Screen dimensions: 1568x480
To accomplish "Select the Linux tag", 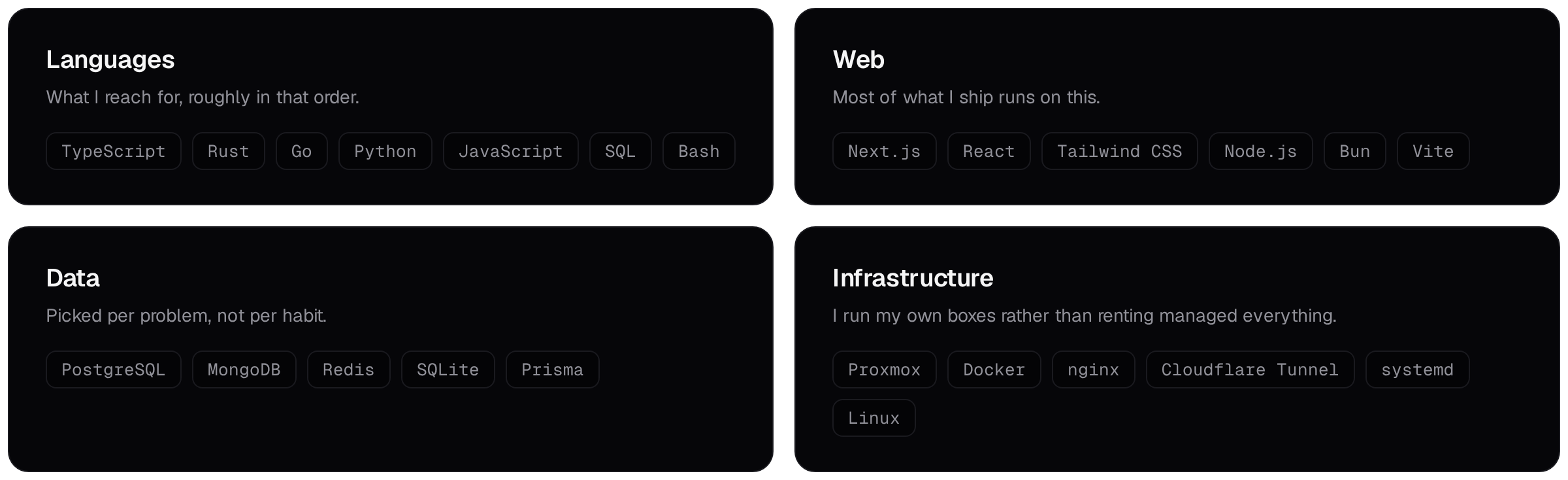I will tap(874, 418).
